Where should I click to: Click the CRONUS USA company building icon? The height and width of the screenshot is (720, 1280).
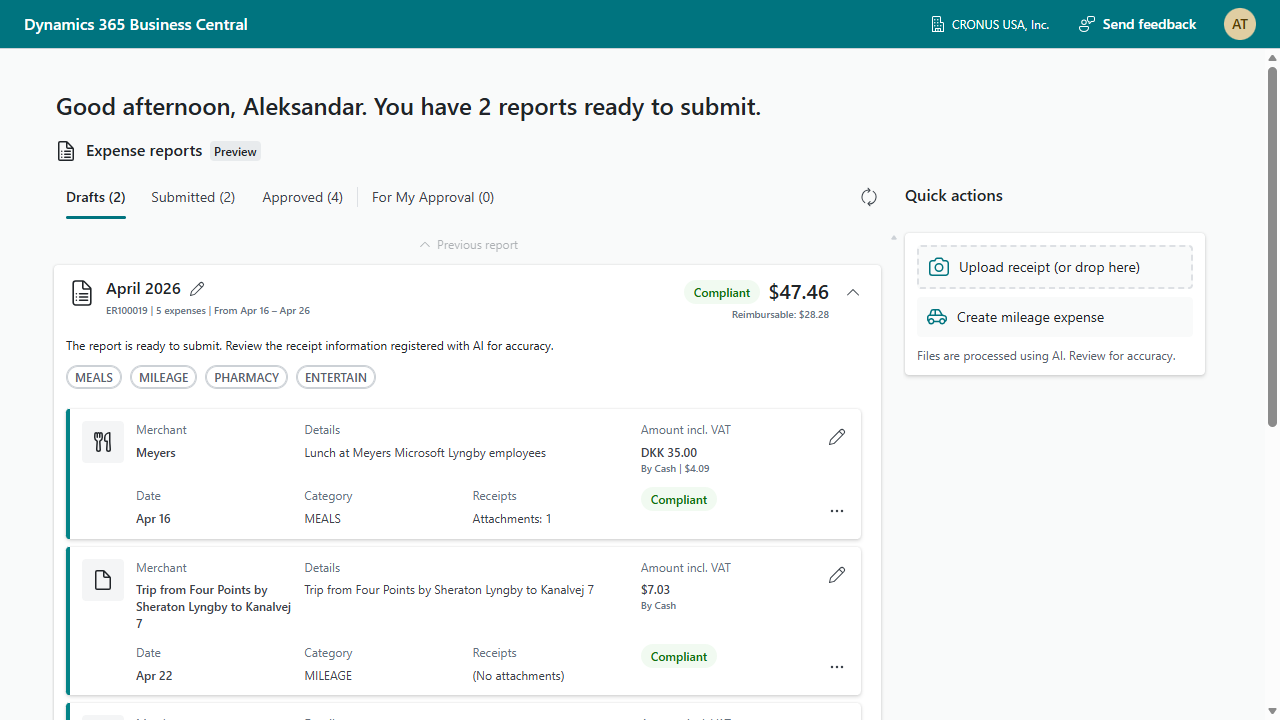(x=937, y=24)
